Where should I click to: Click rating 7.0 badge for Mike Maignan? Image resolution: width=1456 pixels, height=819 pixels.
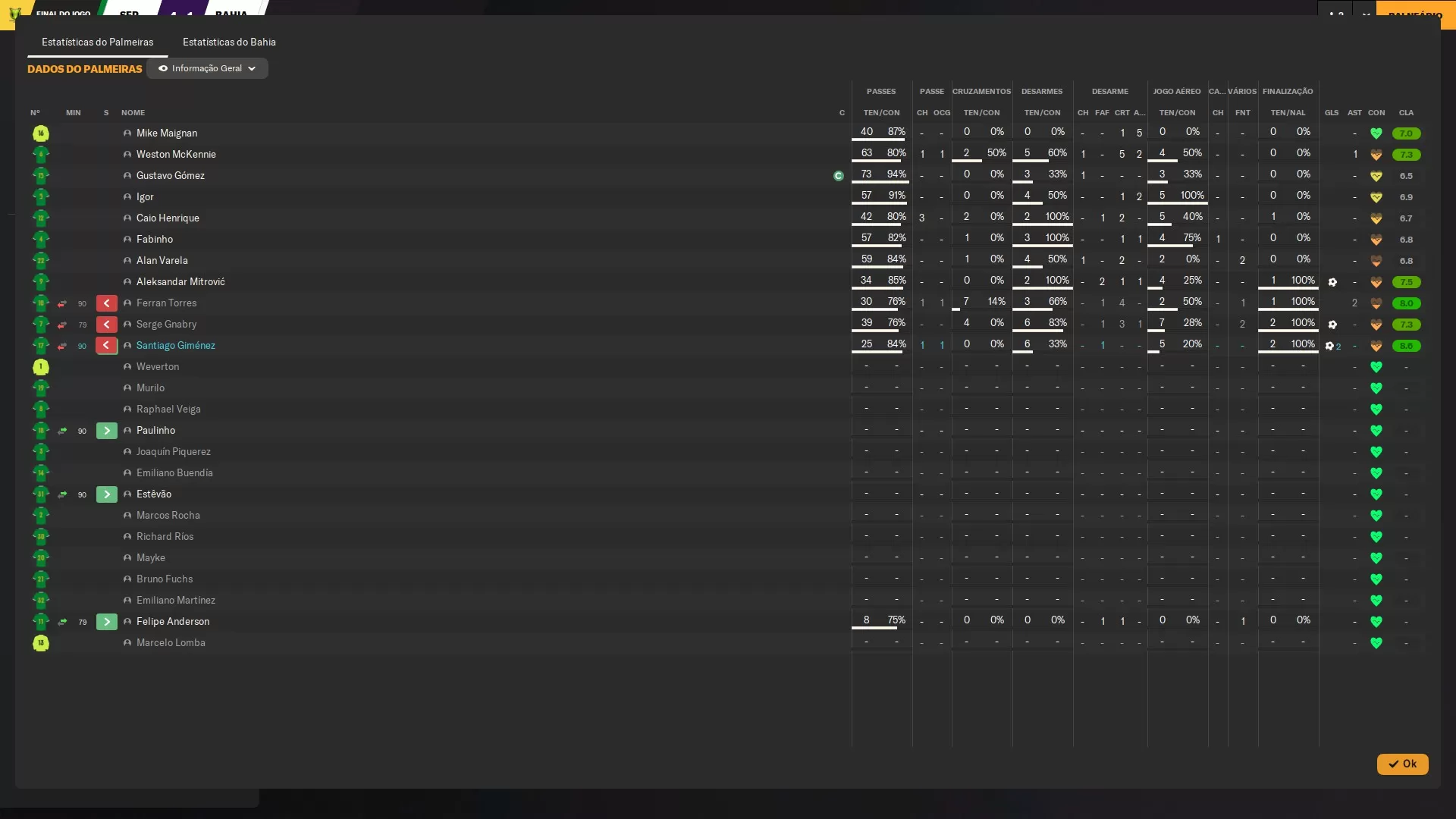point(1406,133)
